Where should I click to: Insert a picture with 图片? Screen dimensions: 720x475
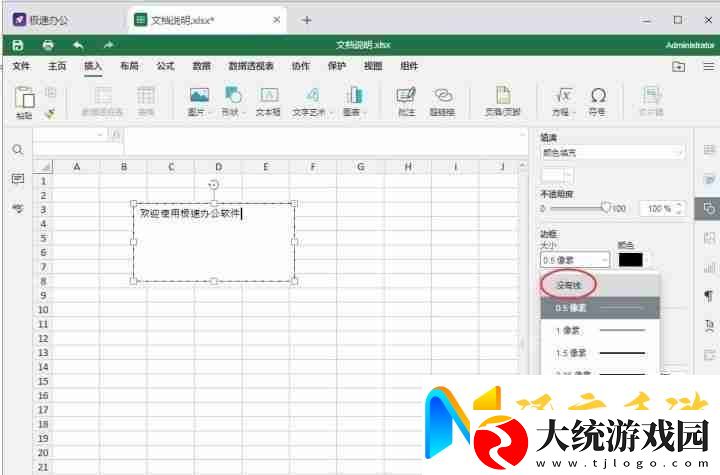pos(199,102)
